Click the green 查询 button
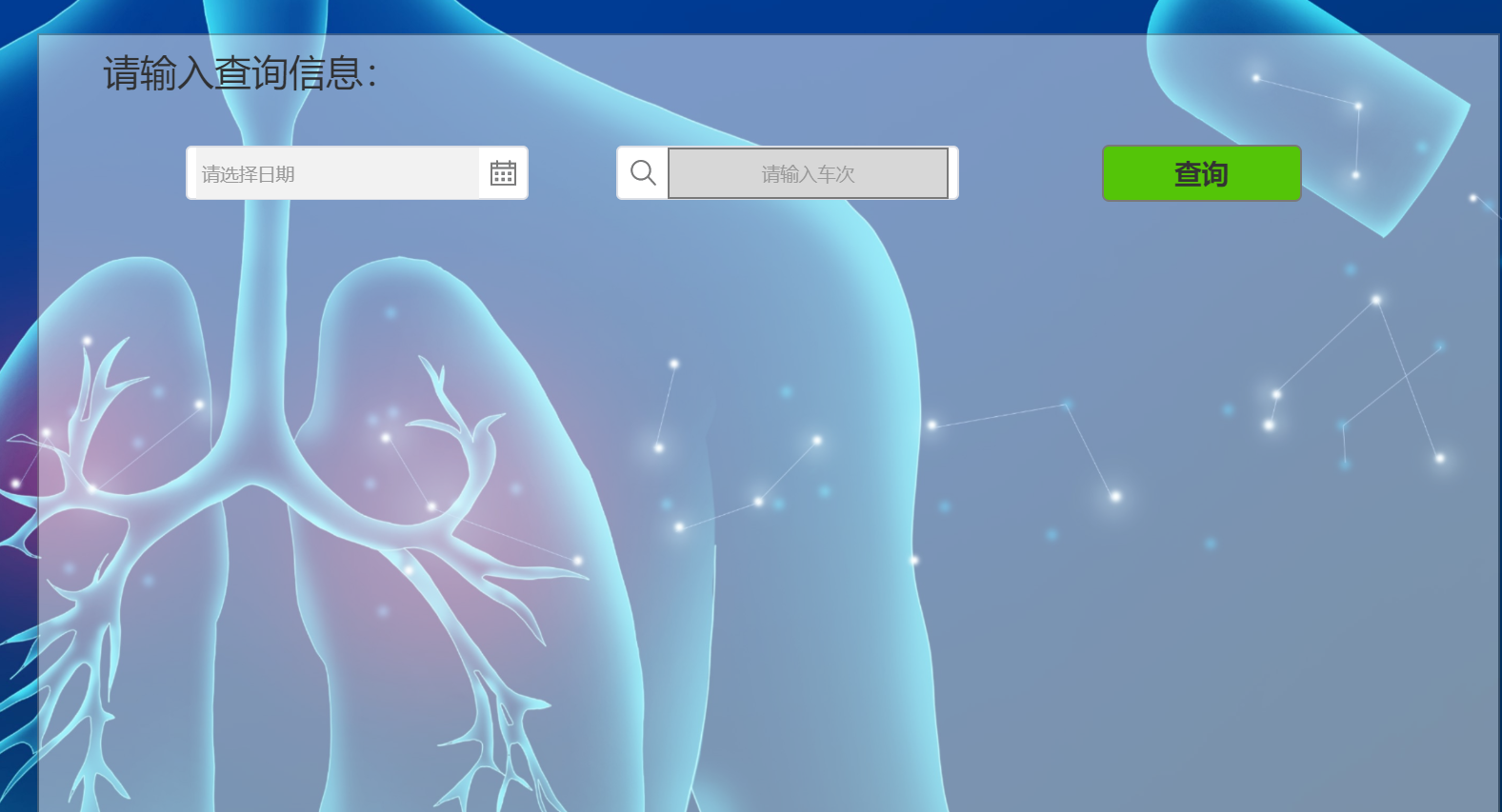This screenshot has width=1502, height=812. (x=1202, y=173)
